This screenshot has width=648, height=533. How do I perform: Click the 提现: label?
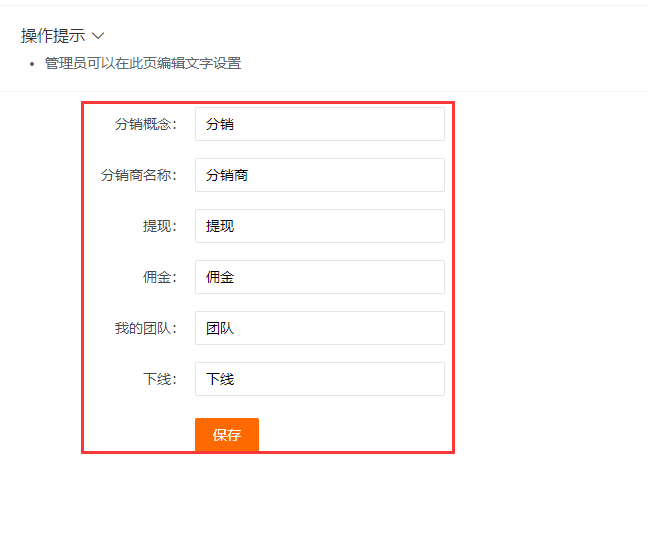pyautogui.click(x=160, y=226)
